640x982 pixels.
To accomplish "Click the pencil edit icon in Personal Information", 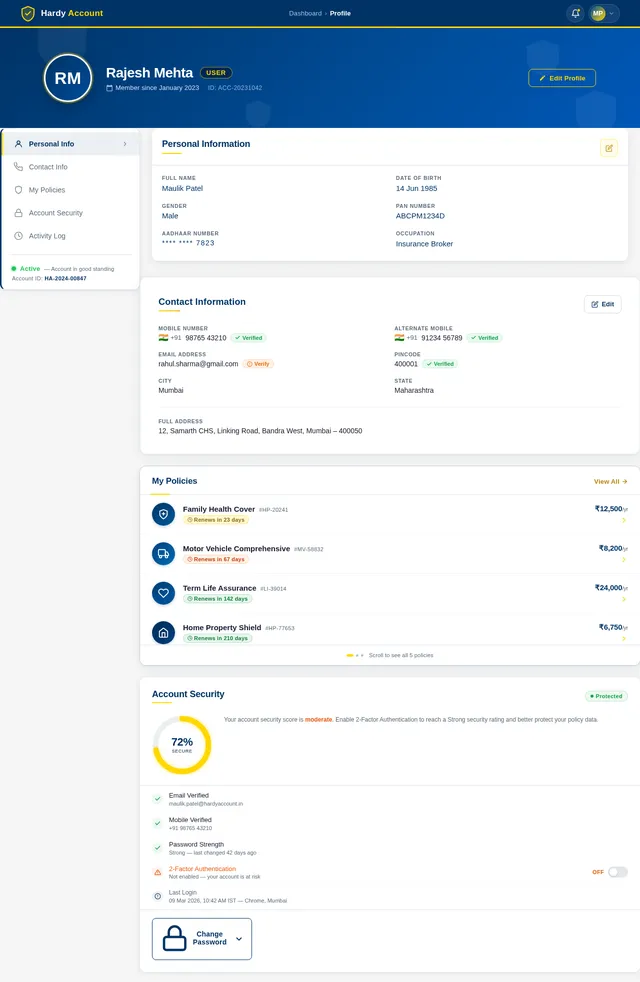I will 609,148.
